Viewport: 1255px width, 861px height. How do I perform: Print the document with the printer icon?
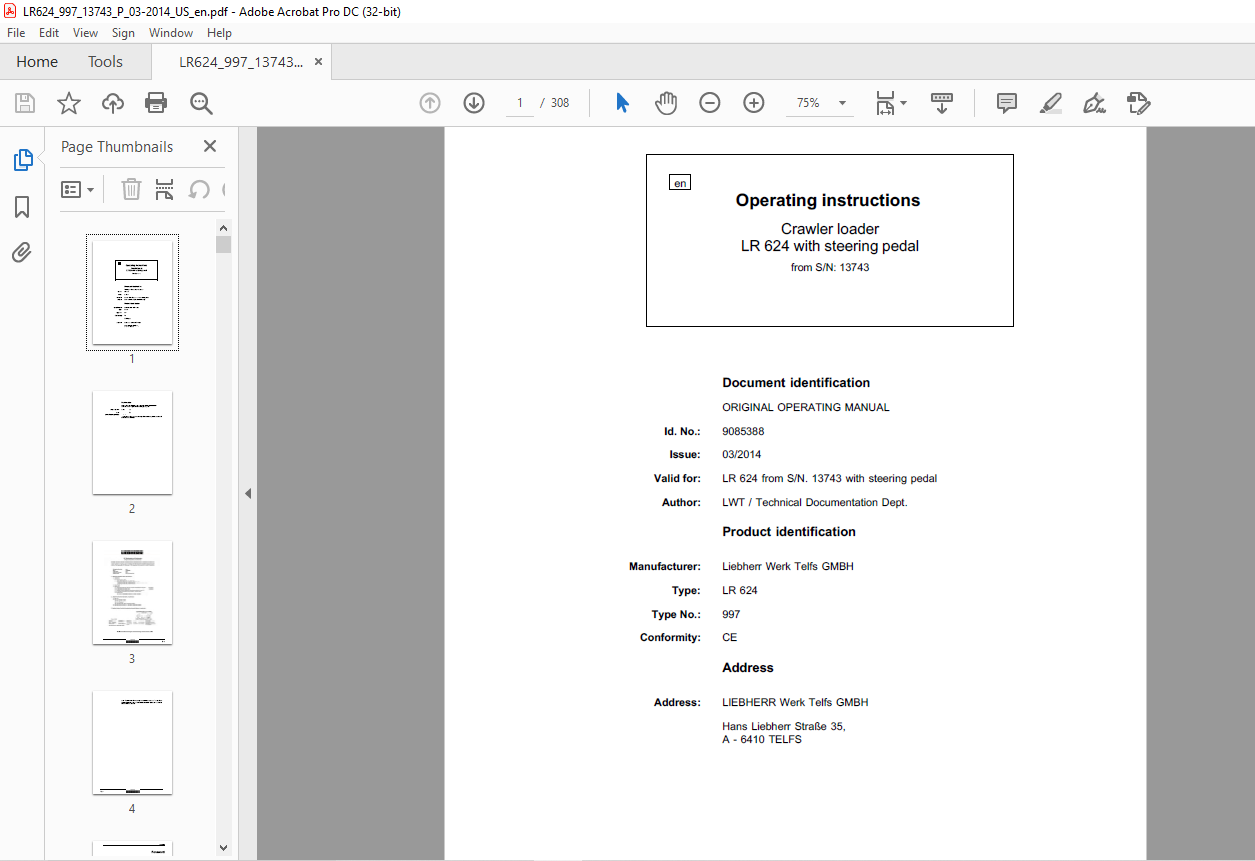156,103
